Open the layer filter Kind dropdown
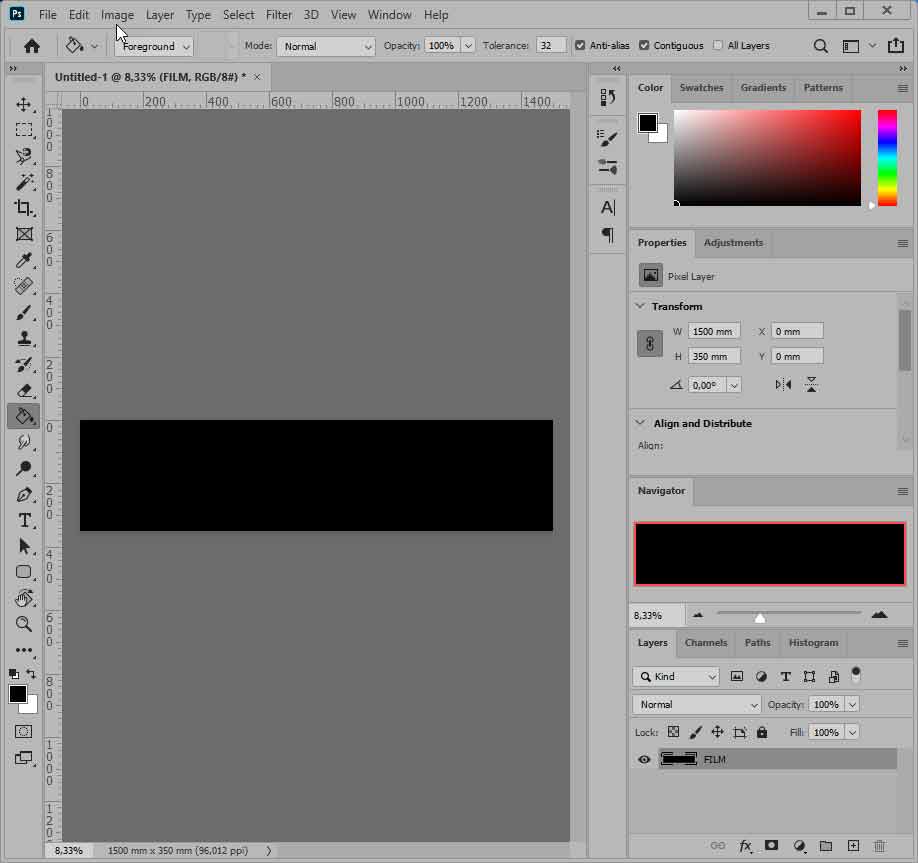 (676, 677)
